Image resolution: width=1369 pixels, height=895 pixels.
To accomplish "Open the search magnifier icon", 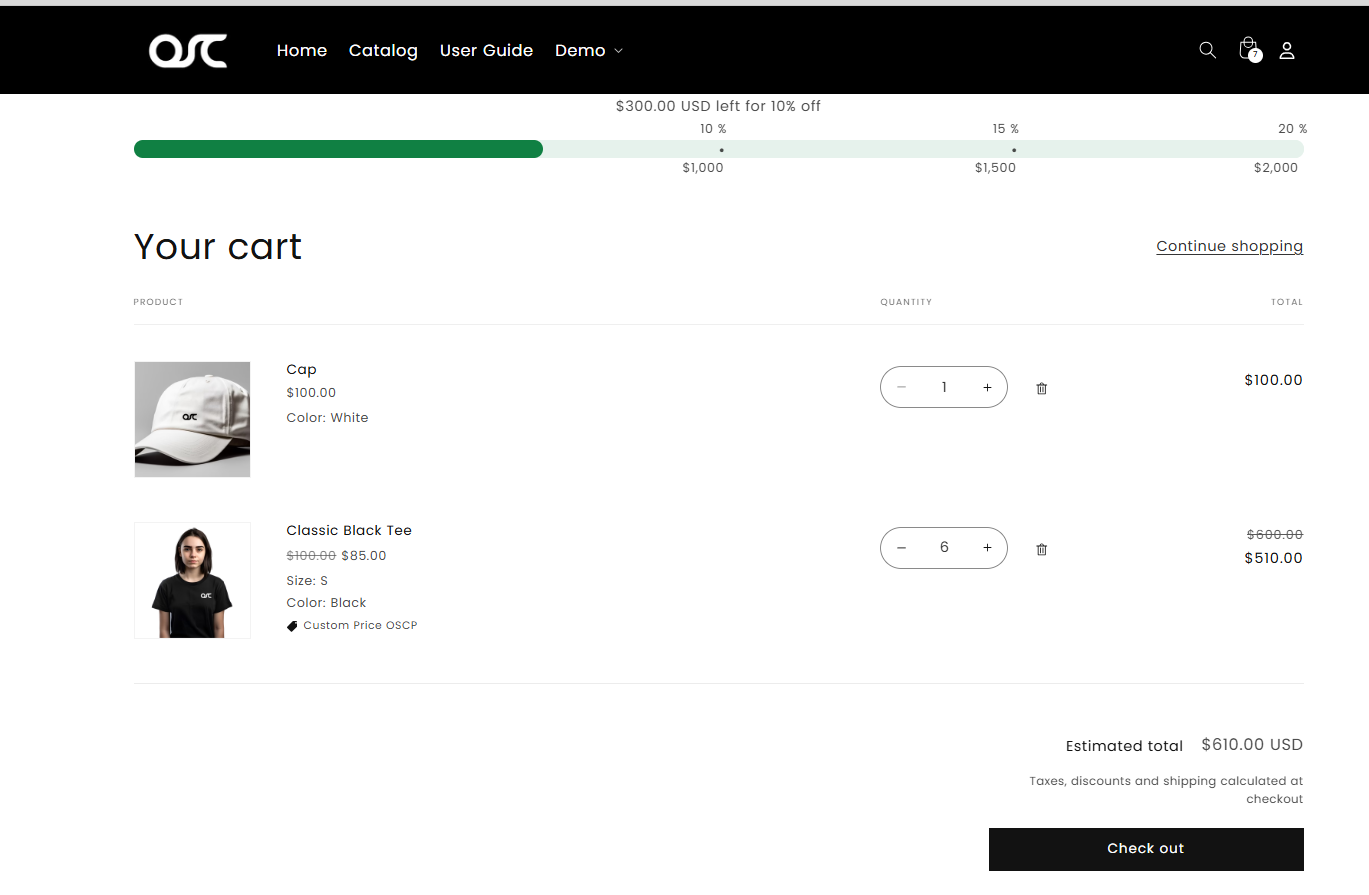I will [1207, 50].
